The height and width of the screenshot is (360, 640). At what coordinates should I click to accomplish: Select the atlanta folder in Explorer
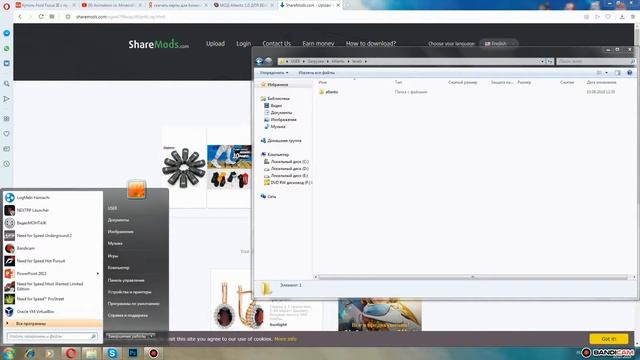[331, 92]
